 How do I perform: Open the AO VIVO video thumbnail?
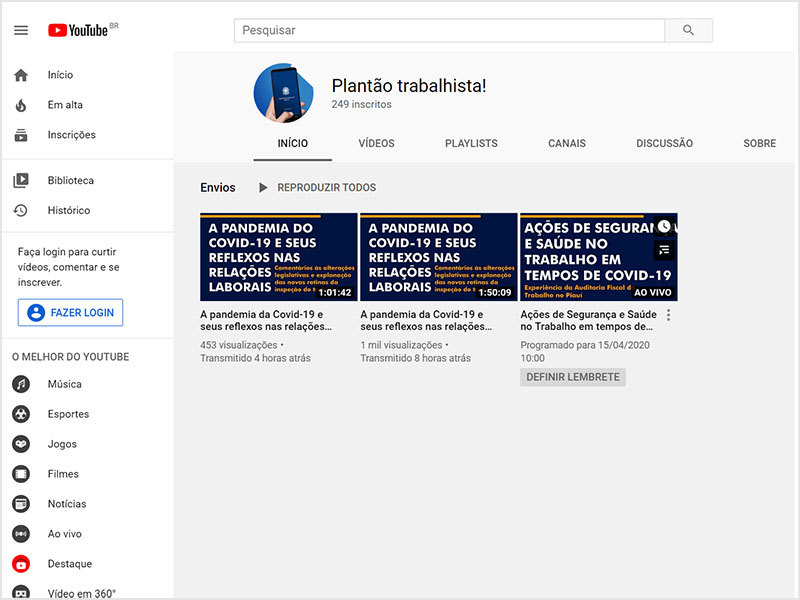(x=599, y=257)
